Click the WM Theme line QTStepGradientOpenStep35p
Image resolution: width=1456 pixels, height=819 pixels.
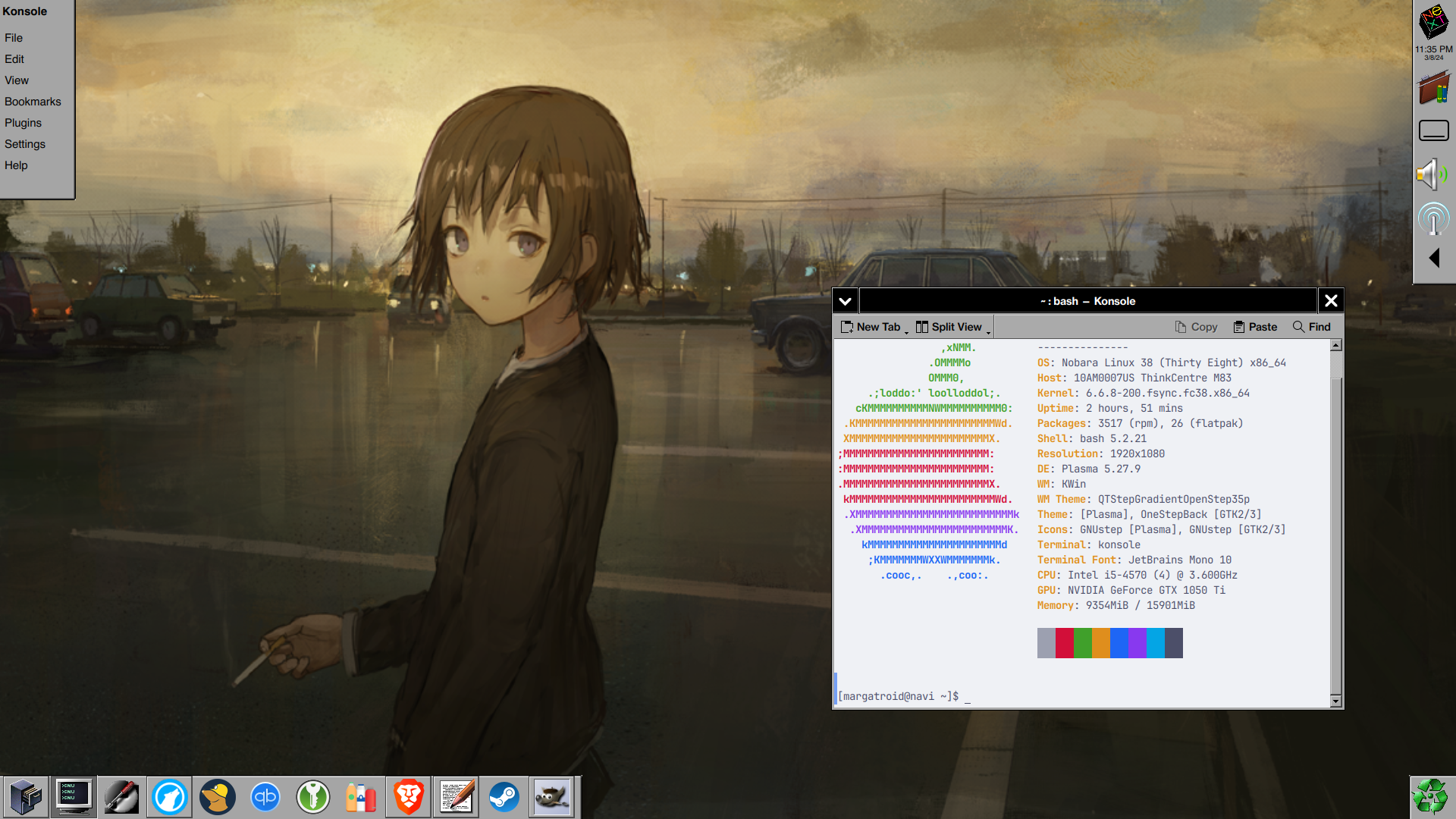(x=1144, y=499)
